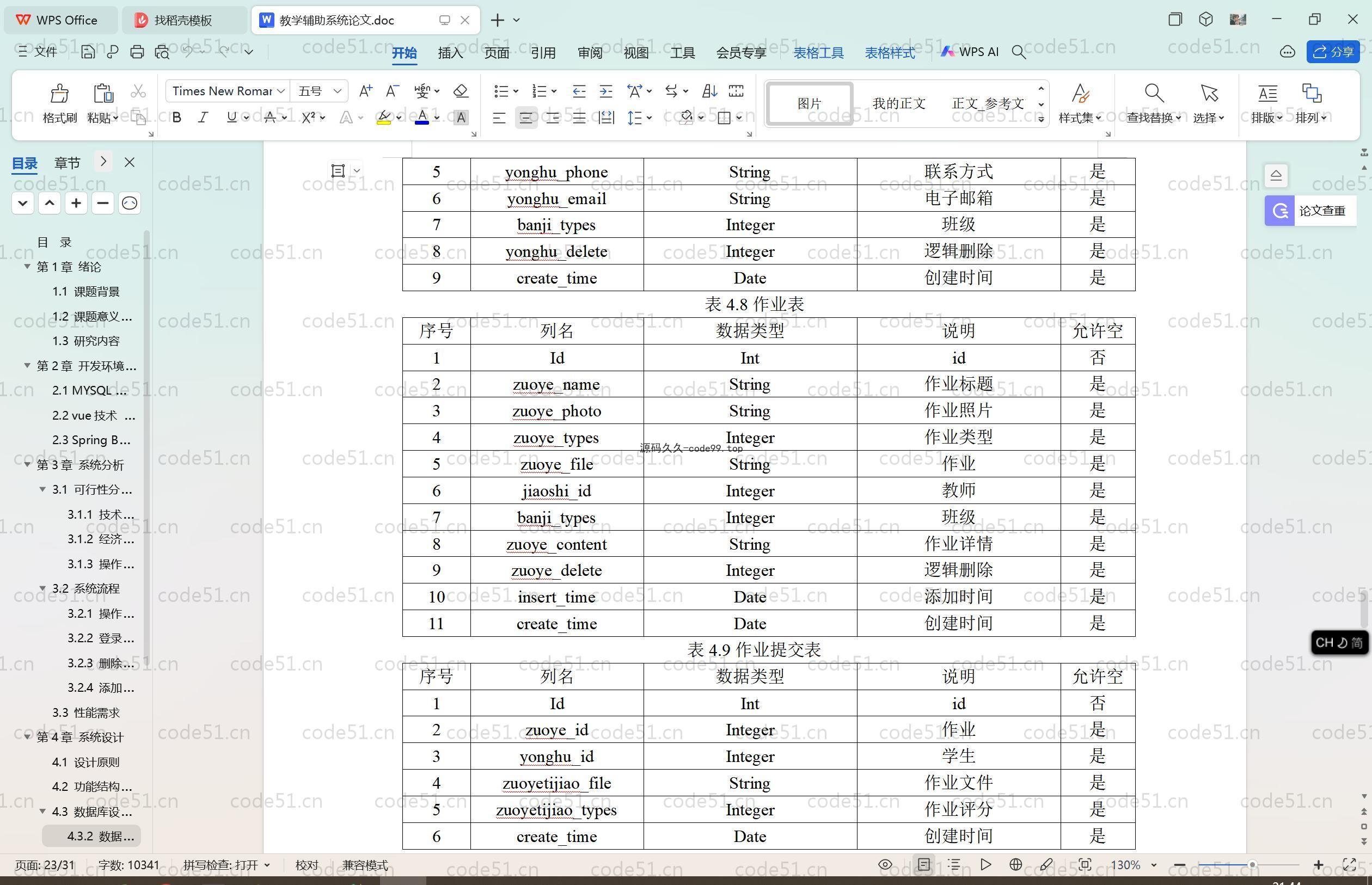Click the search magnifier icon beside WPS AI
This screenshot has height=885, width=1372.
(1019, 52)
